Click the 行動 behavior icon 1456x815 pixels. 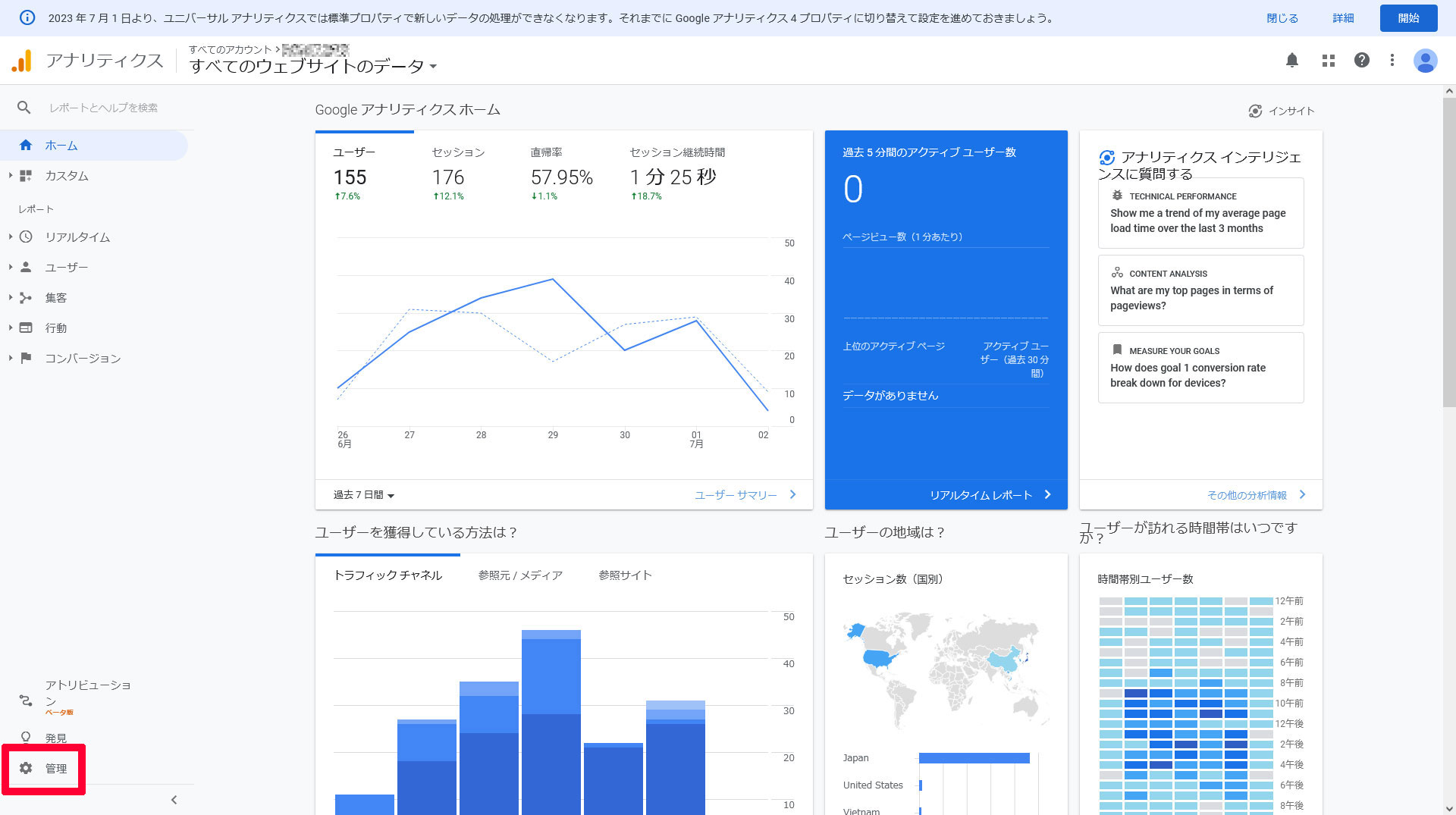26,328
